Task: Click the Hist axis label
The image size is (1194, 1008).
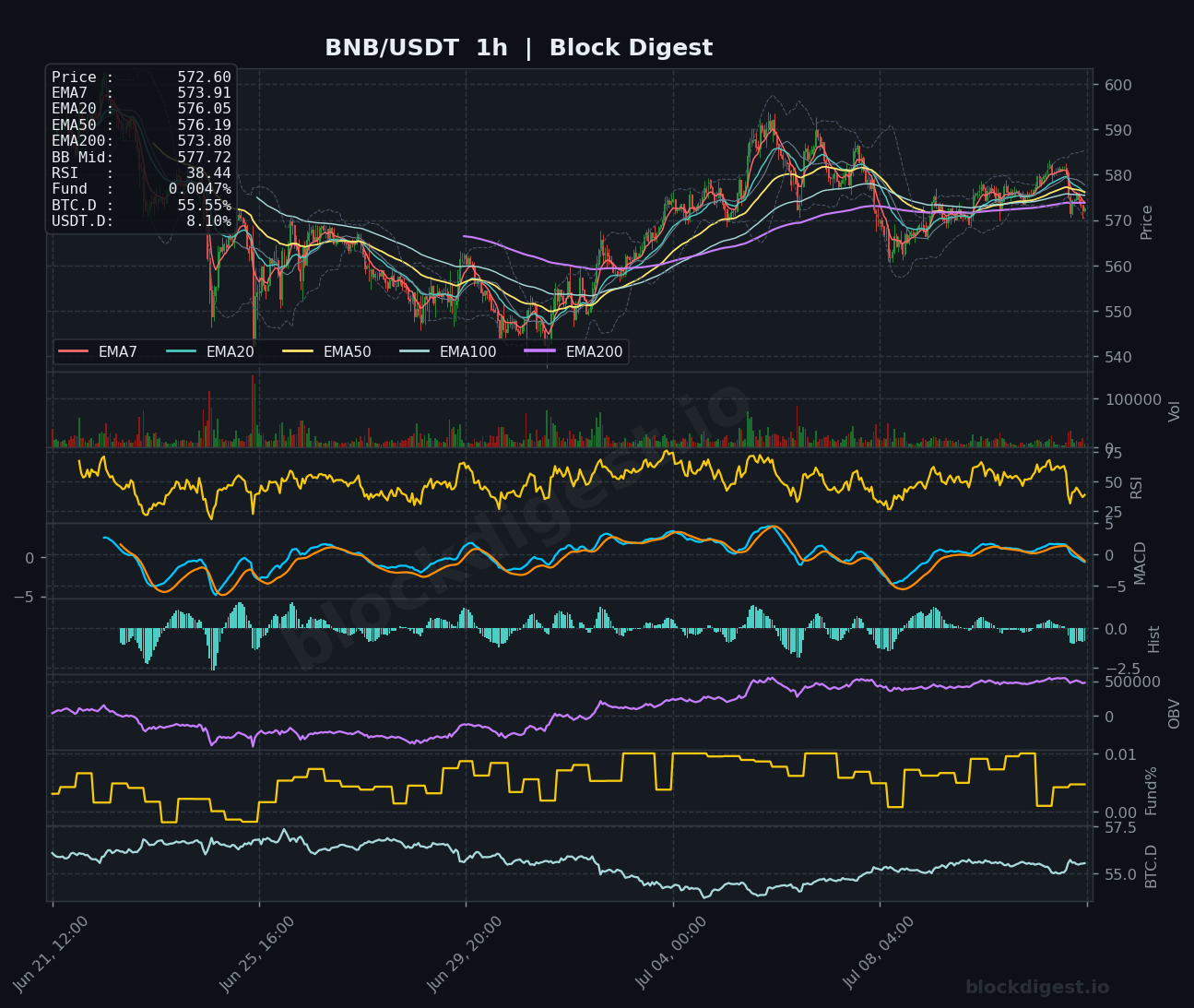Action: 1153,639
